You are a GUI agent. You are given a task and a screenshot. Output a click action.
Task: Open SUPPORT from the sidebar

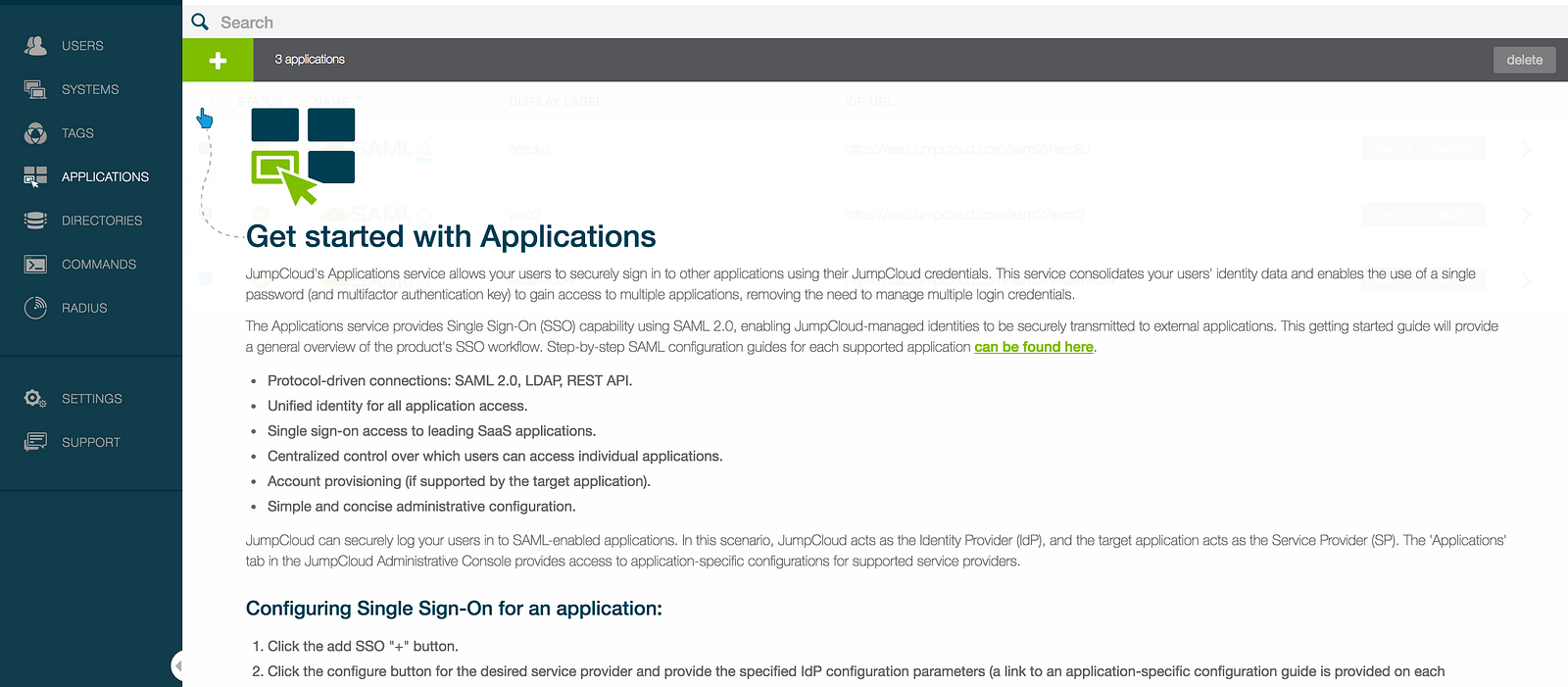pos(91,442)
